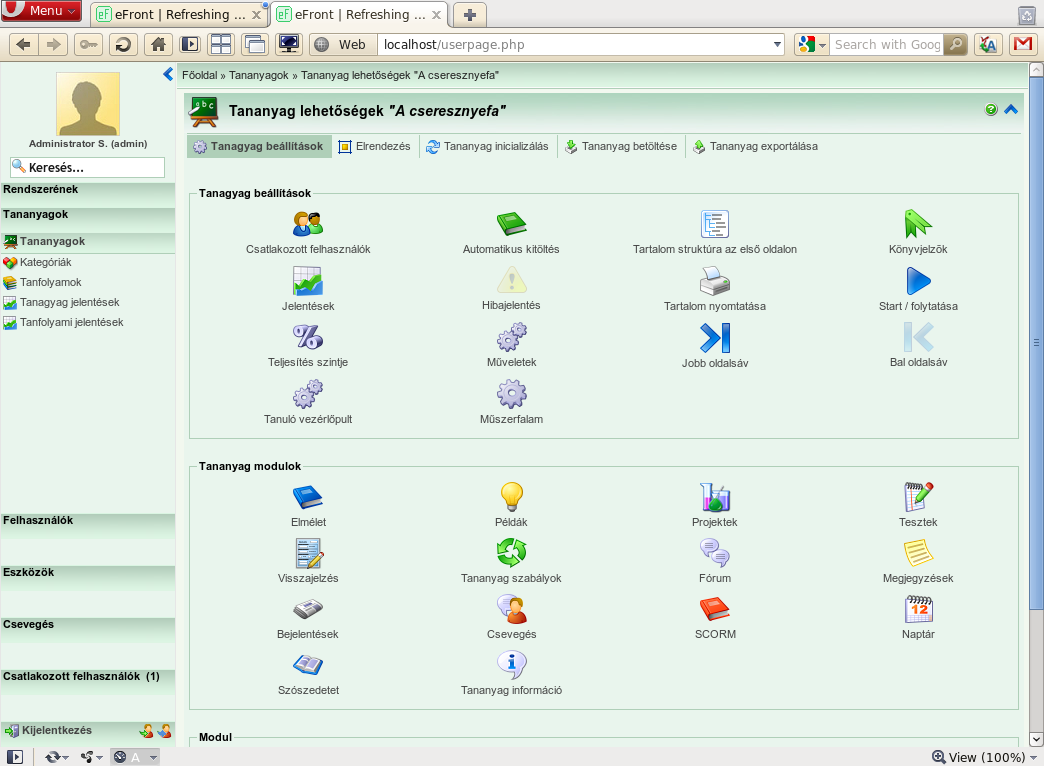The image size is (1044, 766).
Task: Click the Tartalom nyomtatása printer icon
Action: [714, 280]
